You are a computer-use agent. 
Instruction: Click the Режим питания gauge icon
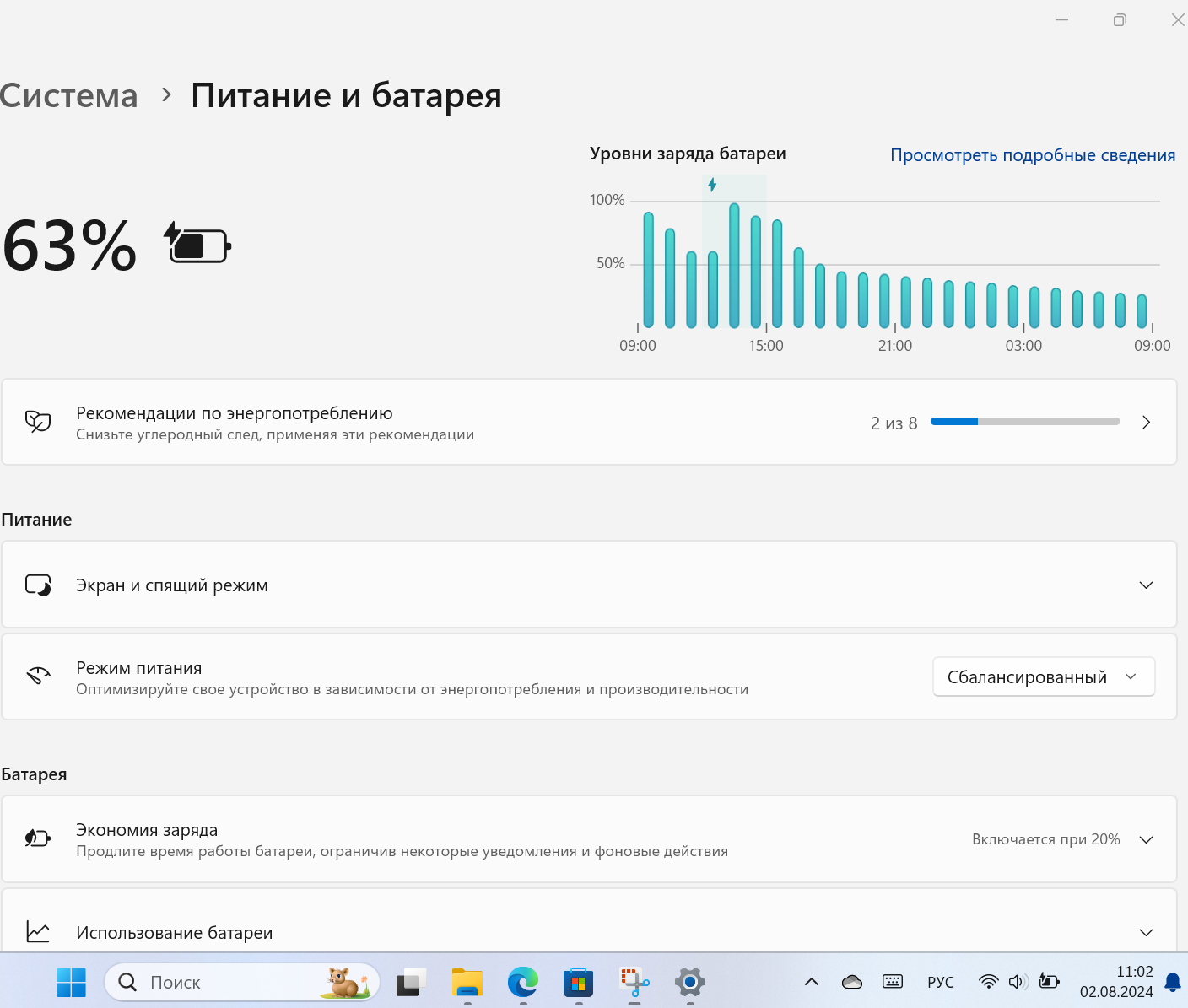point(38,676)
